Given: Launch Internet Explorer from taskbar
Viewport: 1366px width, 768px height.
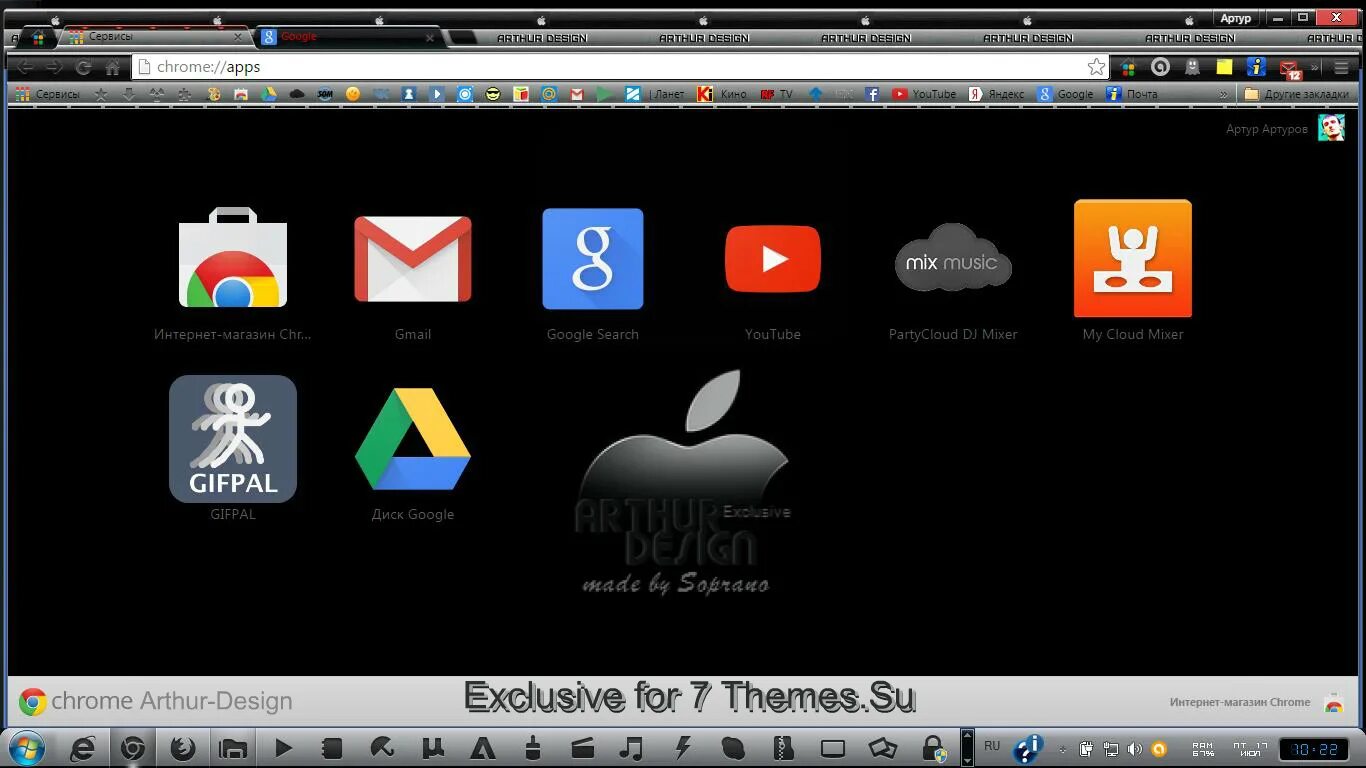Looking at the screenshot, I should point(83,748).
